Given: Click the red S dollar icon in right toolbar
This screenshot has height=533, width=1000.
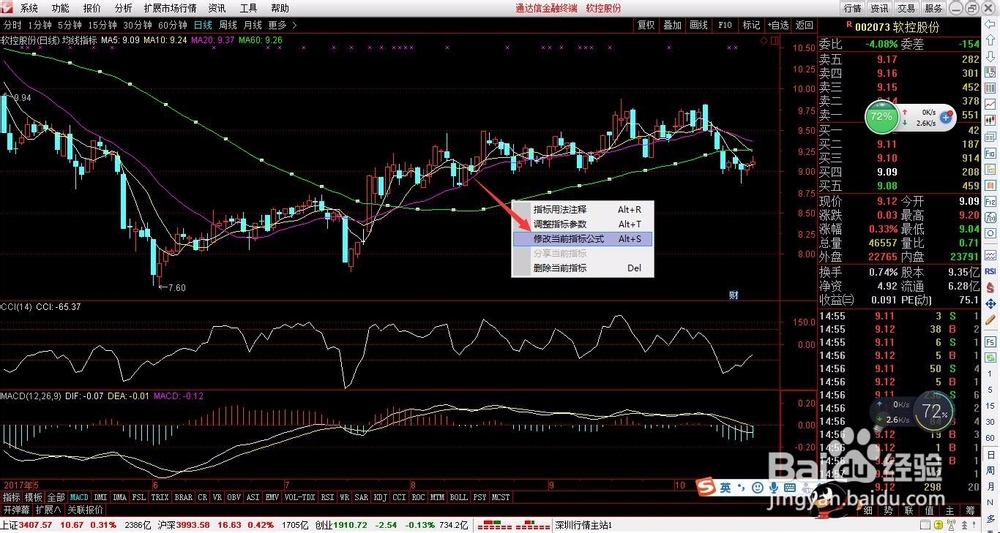Looking at the screenshot, I should (990, 287).
